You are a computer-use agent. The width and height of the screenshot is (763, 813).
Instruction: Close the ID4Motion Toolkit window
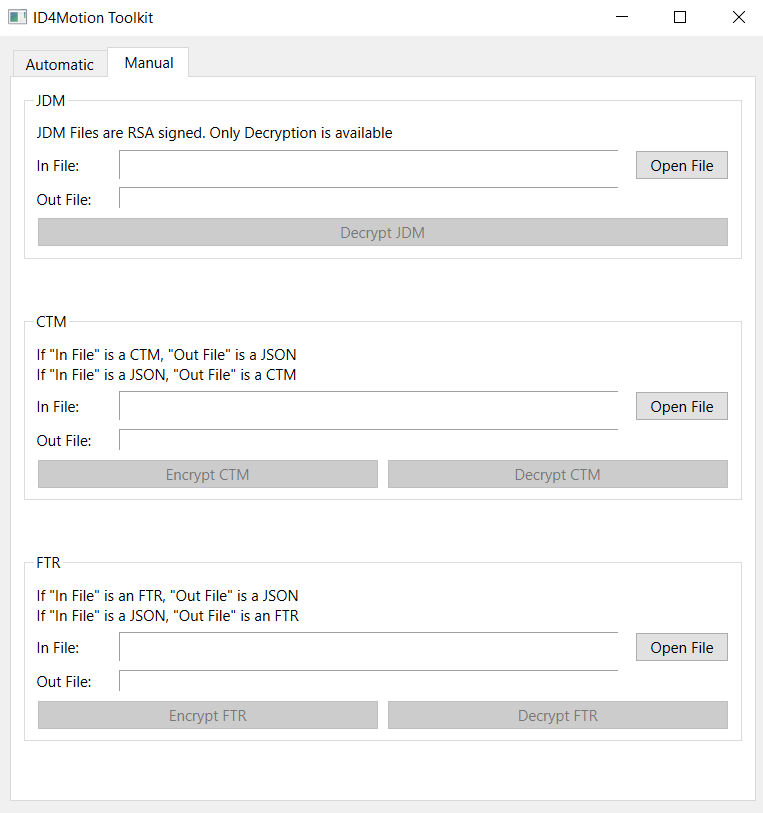click(x=739, y=17)
